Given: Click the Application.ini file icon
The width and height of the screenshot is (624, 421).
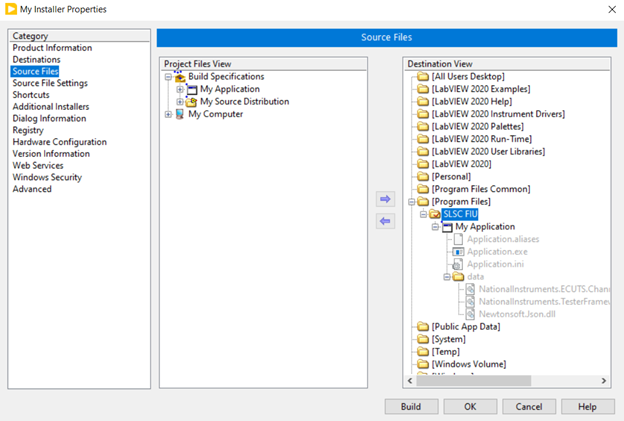Looking at the screenshot, I should [x=458, y=264].
